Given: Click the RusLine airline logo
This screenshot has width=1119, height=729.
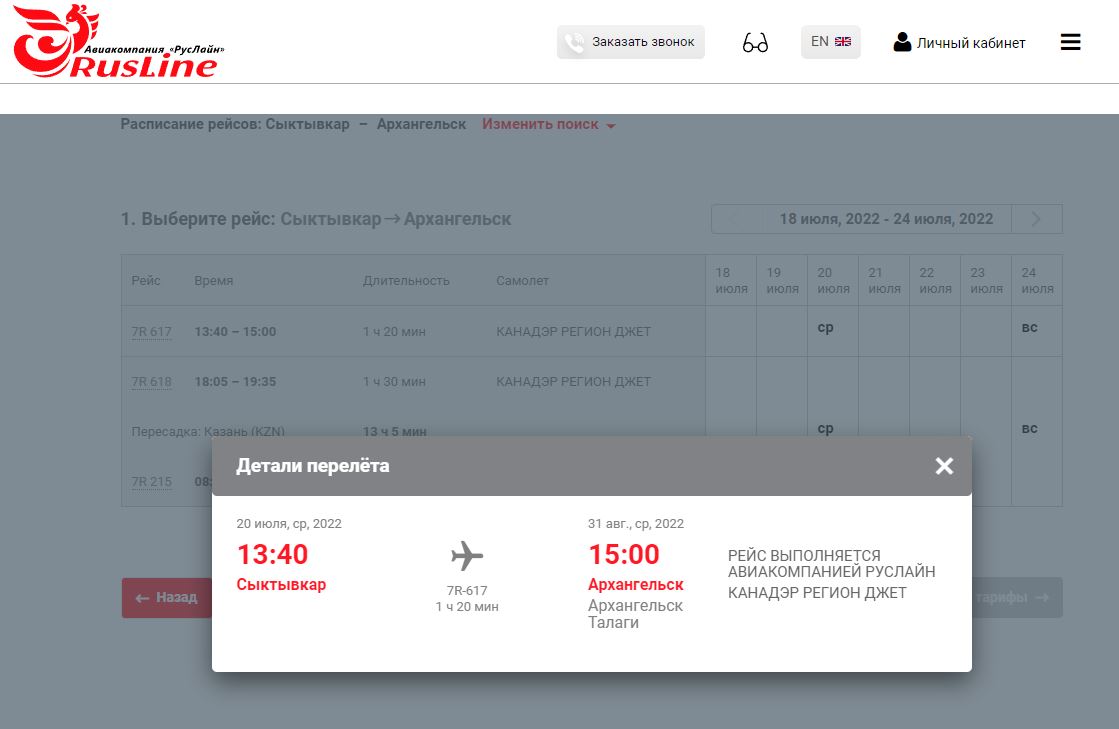Looking at the screenshot, I should click(118, 41).
